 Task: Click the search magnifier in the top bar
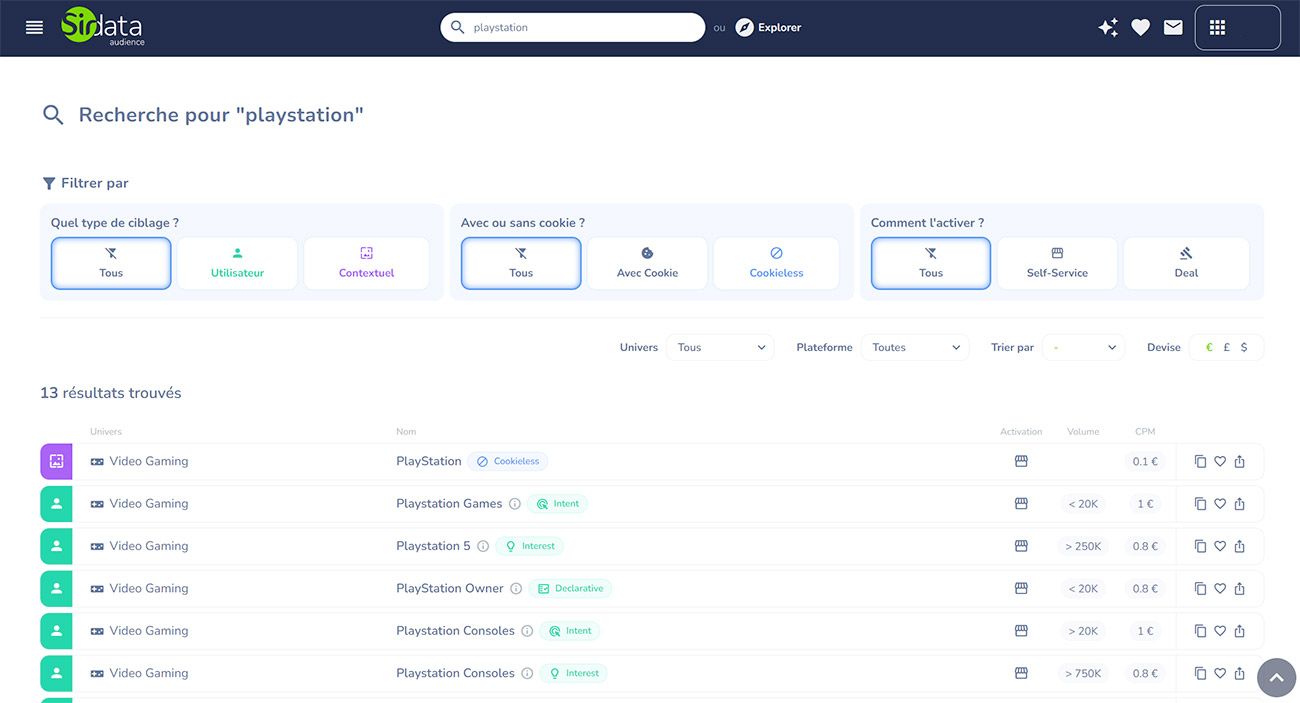pos(458,28)
